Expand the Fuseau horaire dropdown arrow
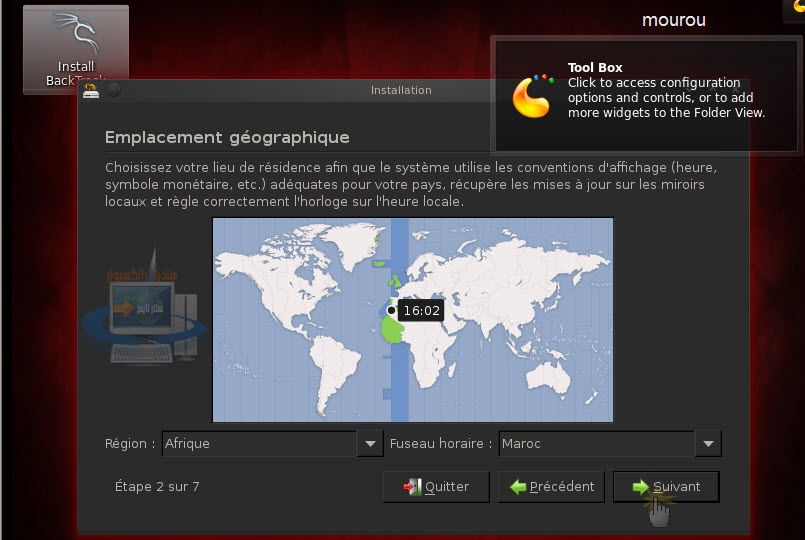The image size is (805, 540). tap(708, 444)
